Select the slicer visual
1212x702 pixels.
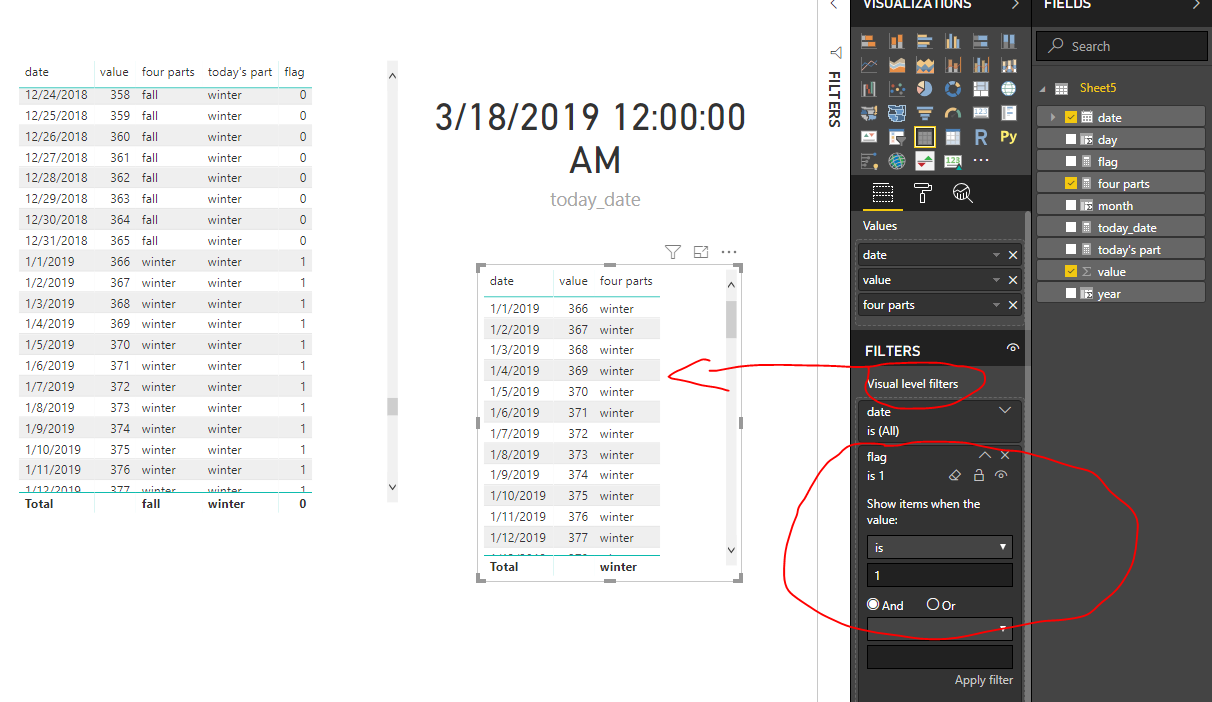pos(897,136)
